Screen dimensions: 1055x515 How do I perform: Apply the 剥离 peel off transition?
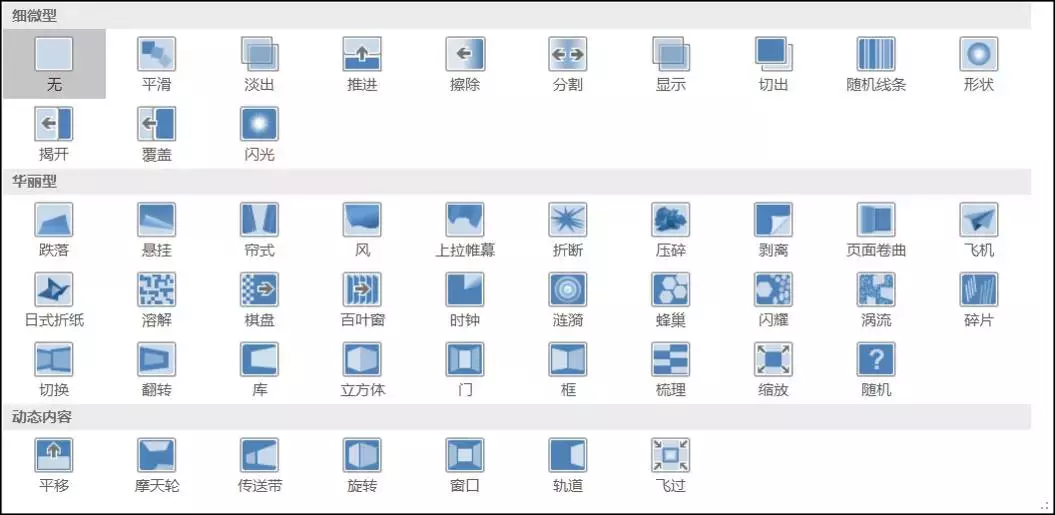click(x=773, y=230)
